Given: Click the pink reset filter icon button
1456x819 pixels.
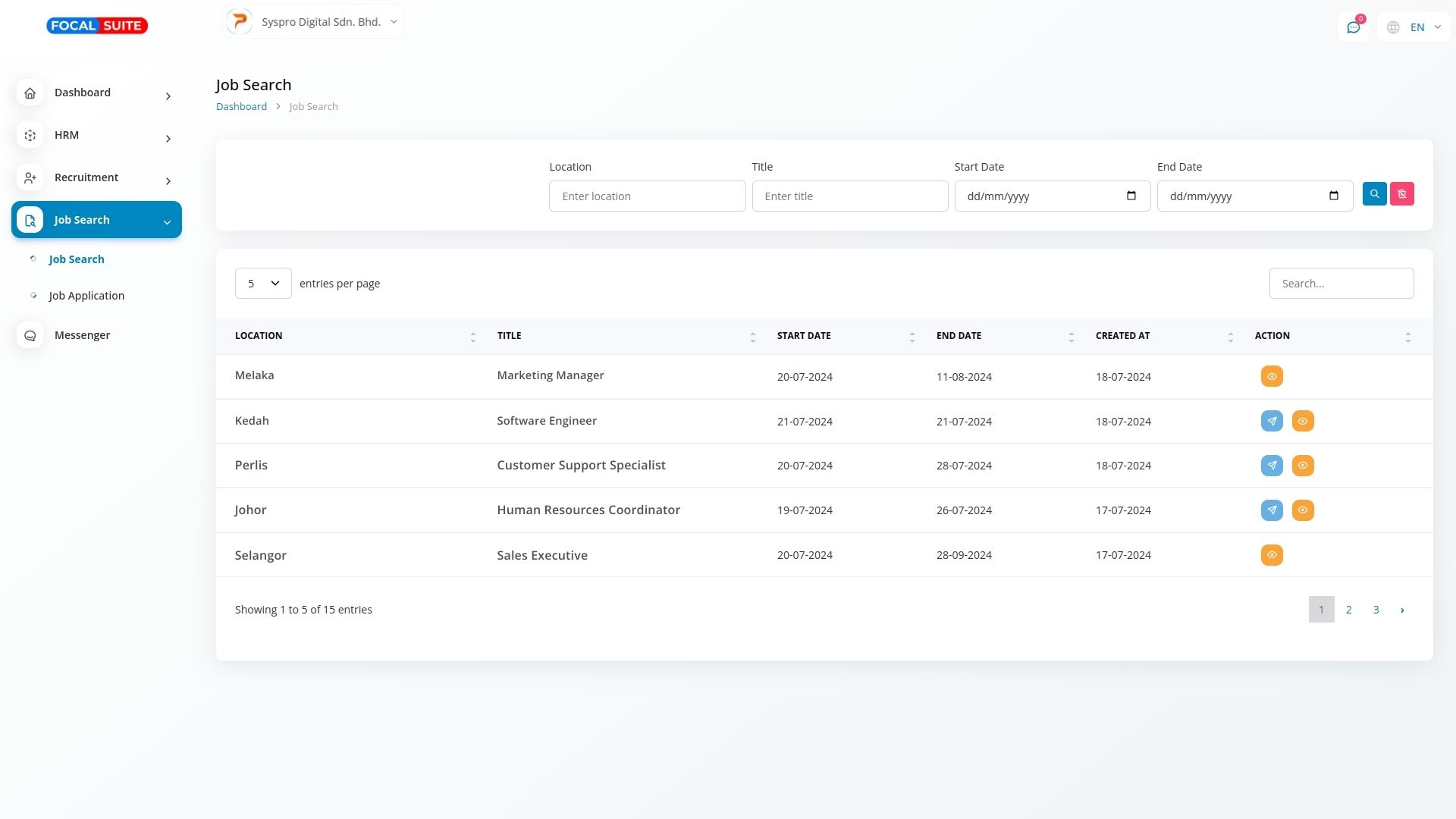Looking at the screenshot, I should (x=1401, y=194).
